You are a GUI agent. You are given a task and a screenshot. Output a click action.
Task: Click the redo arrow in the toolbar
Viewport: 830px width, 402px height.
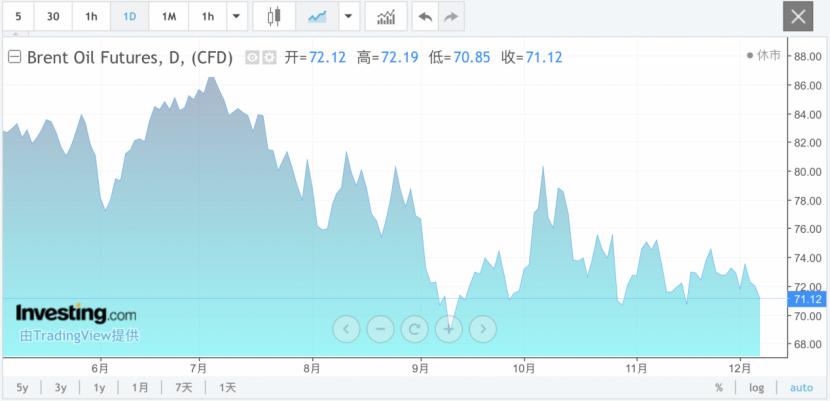pos(450,17)
